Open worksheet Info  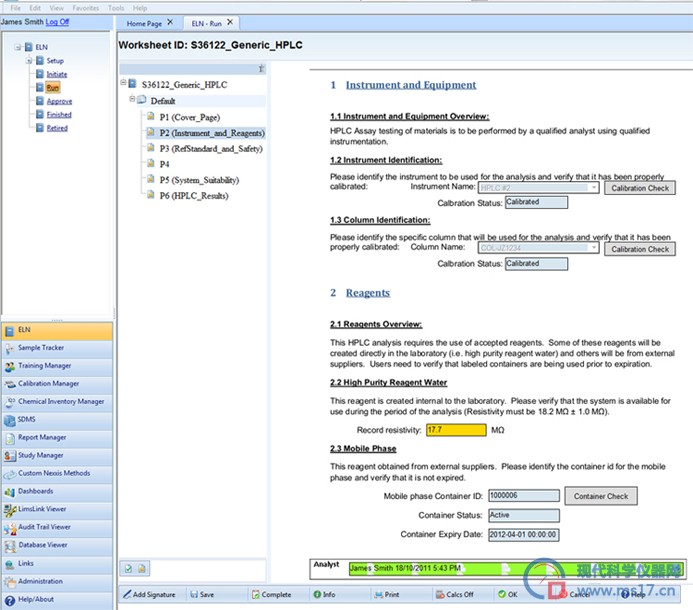coord(324,595)
